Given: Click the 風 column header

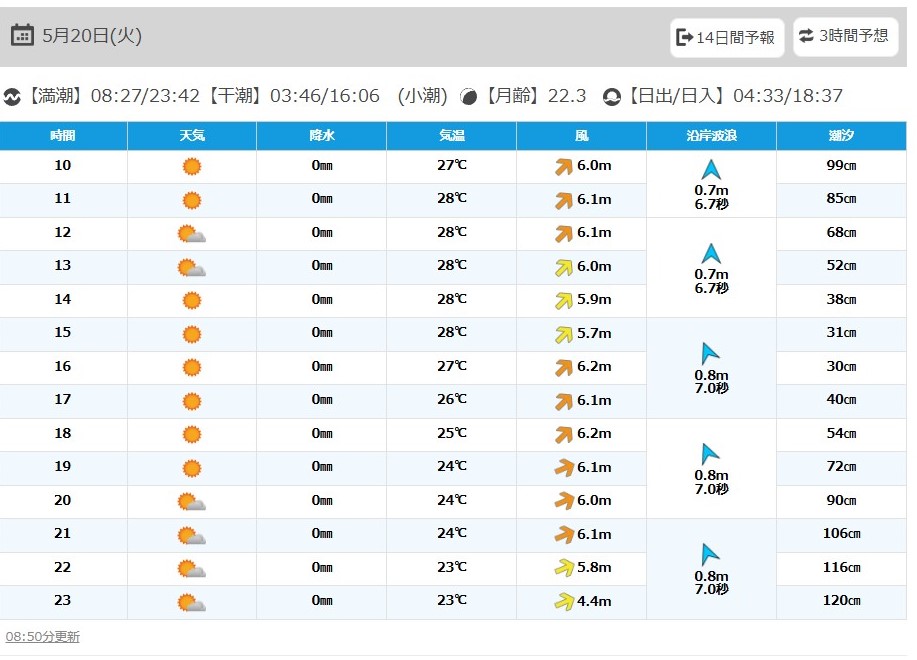Looking at the screenshot, I should click(x=581, y=136).
